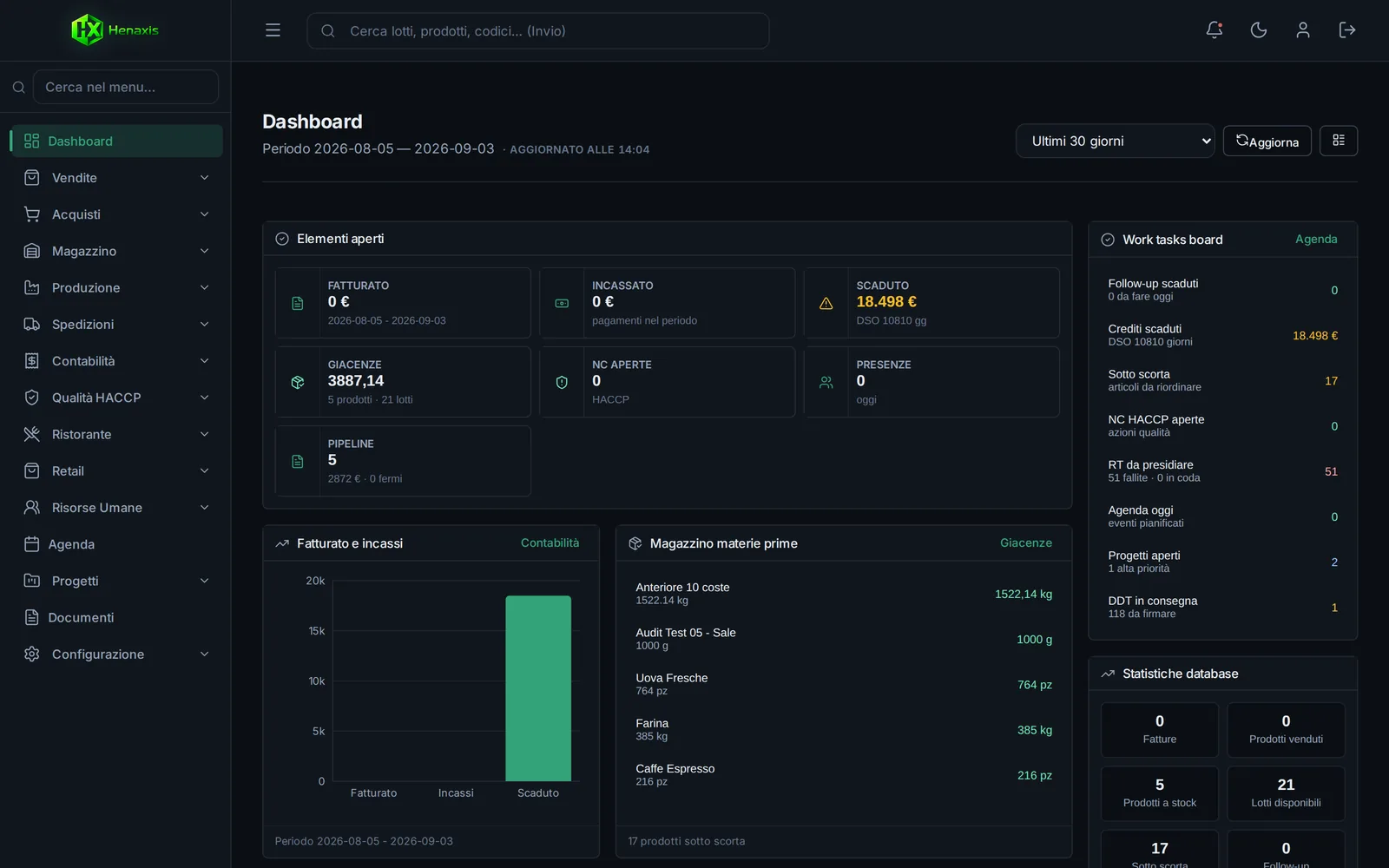Screen dimensions: 1389x868
Task: Click the Aggiorna refresh button
Action: point(1267,141)
